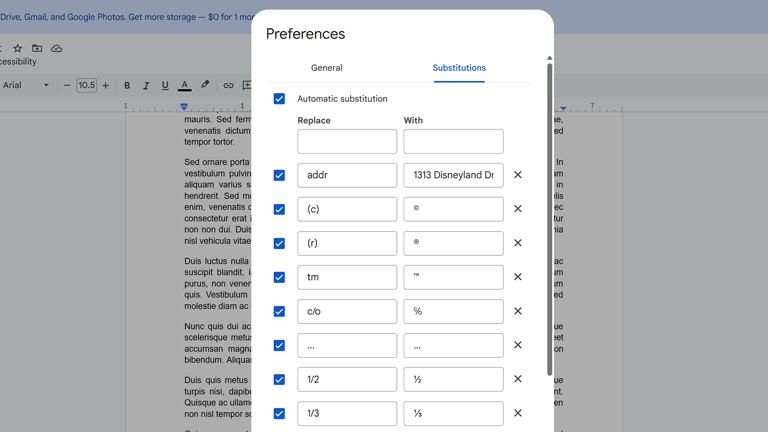Star the document with the star icon

[18, 48]
